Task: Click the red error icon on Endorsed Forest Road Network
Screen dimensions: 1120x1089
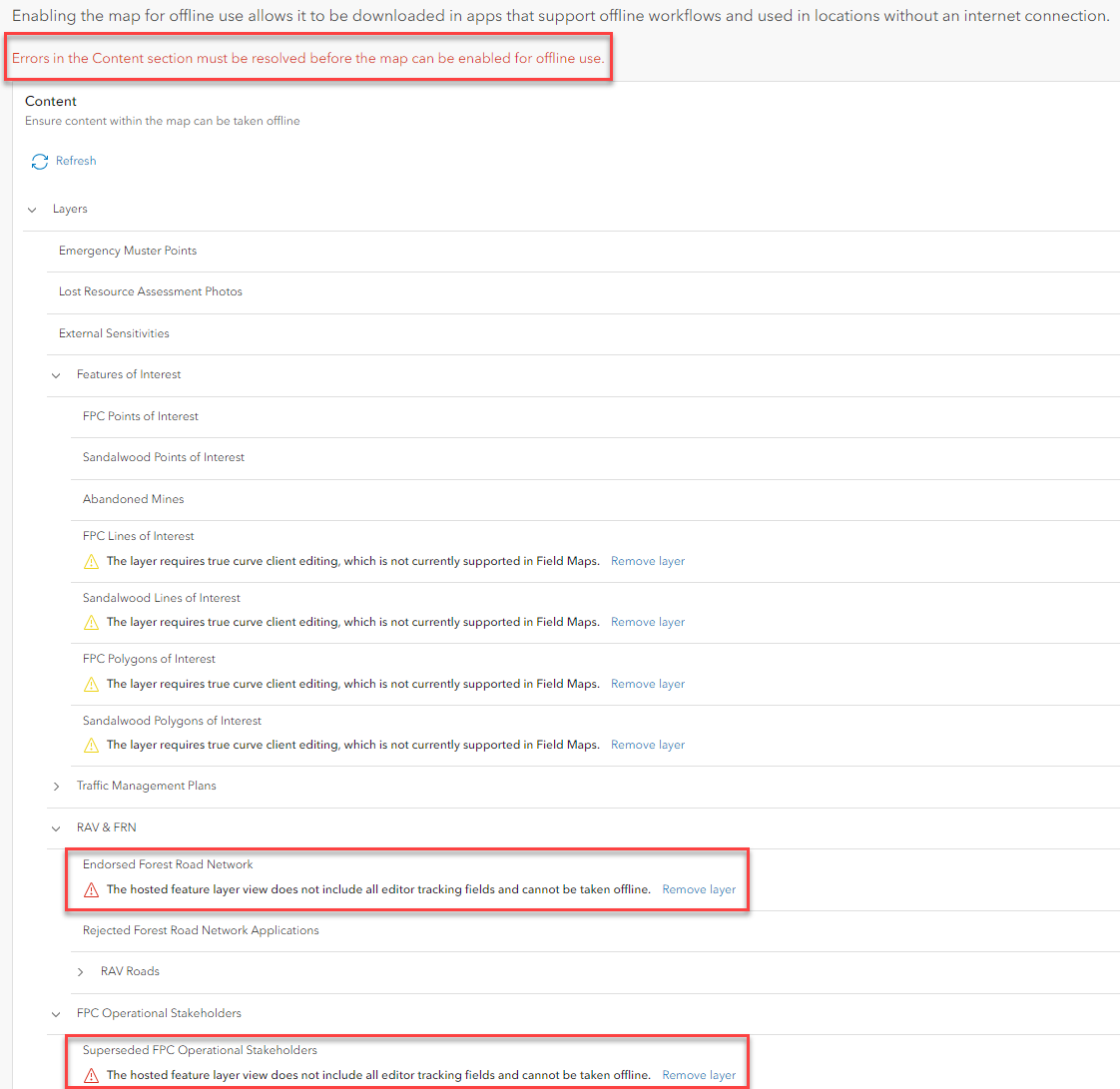Action: point(91,889)
